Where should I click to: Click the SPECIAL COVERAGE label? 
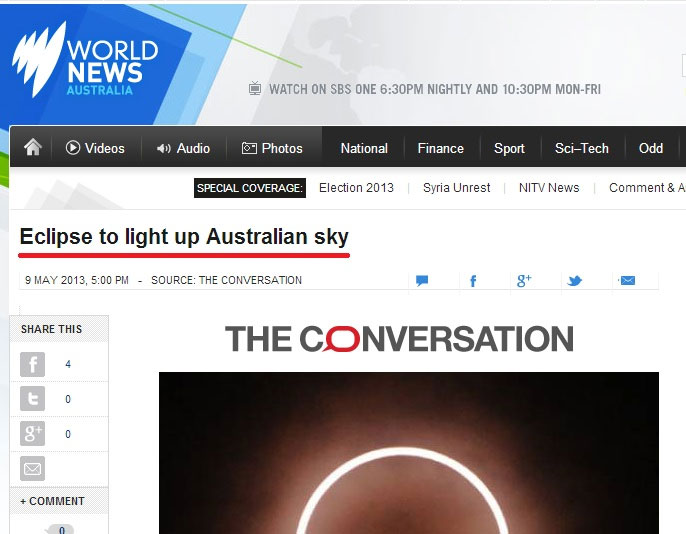click(x=250, y=188)
